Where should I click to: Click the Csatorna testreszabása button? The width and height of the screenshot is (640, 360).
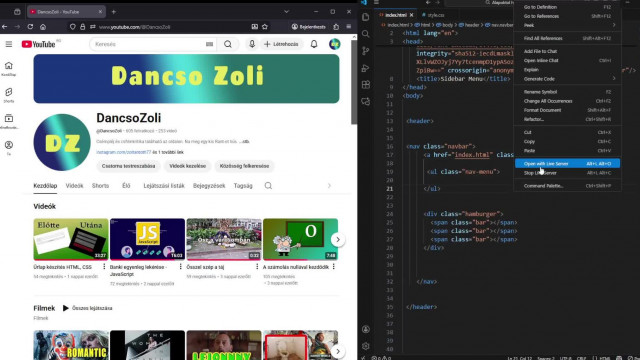128,166
